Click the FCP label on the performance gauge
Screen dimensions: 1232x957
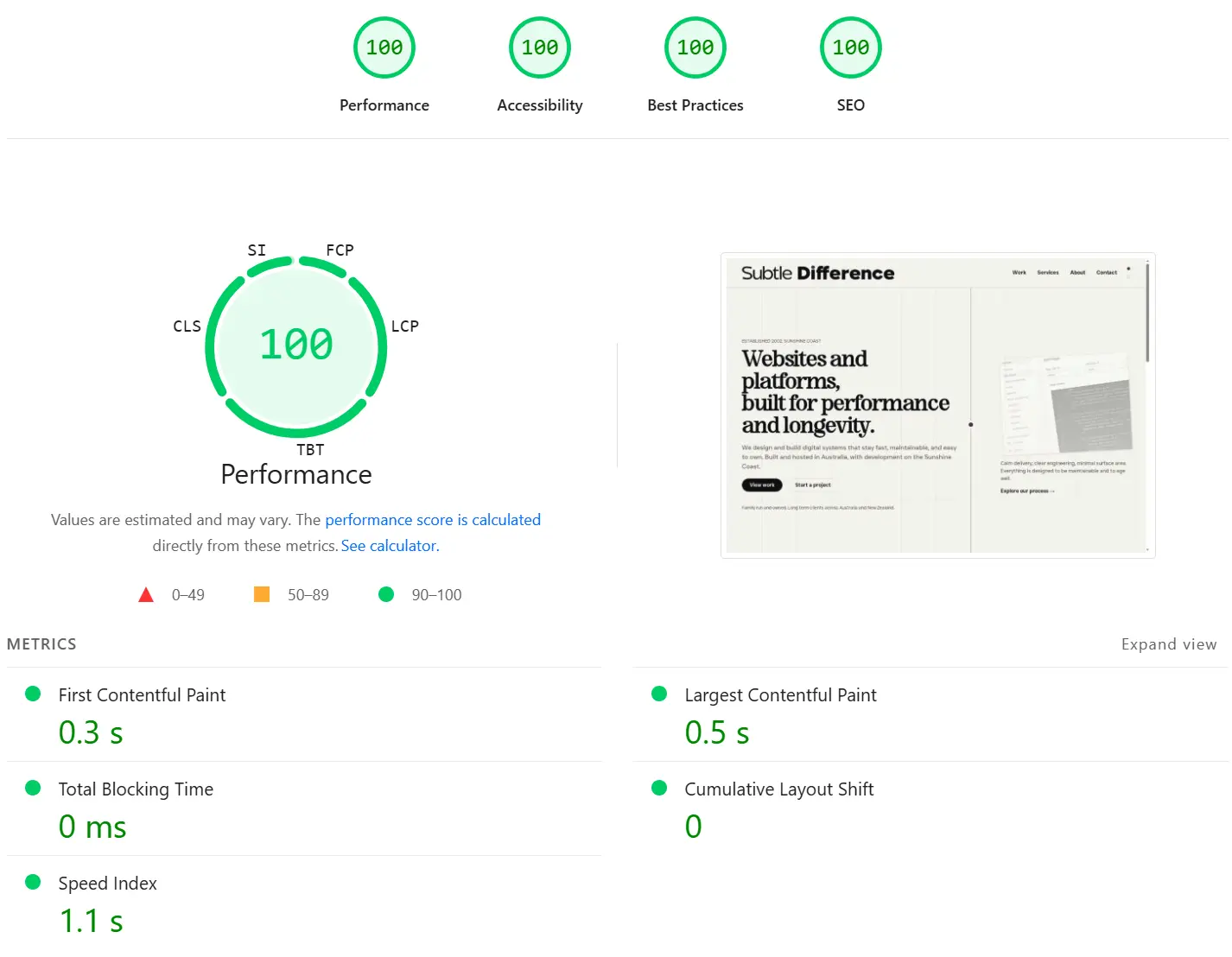click(338, 250)
